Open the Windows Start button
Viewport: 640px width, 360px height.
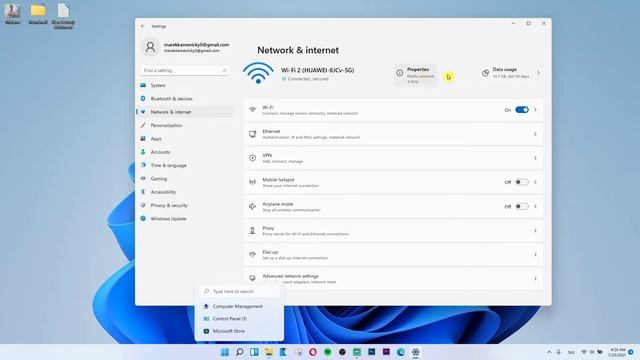(224, 352)
